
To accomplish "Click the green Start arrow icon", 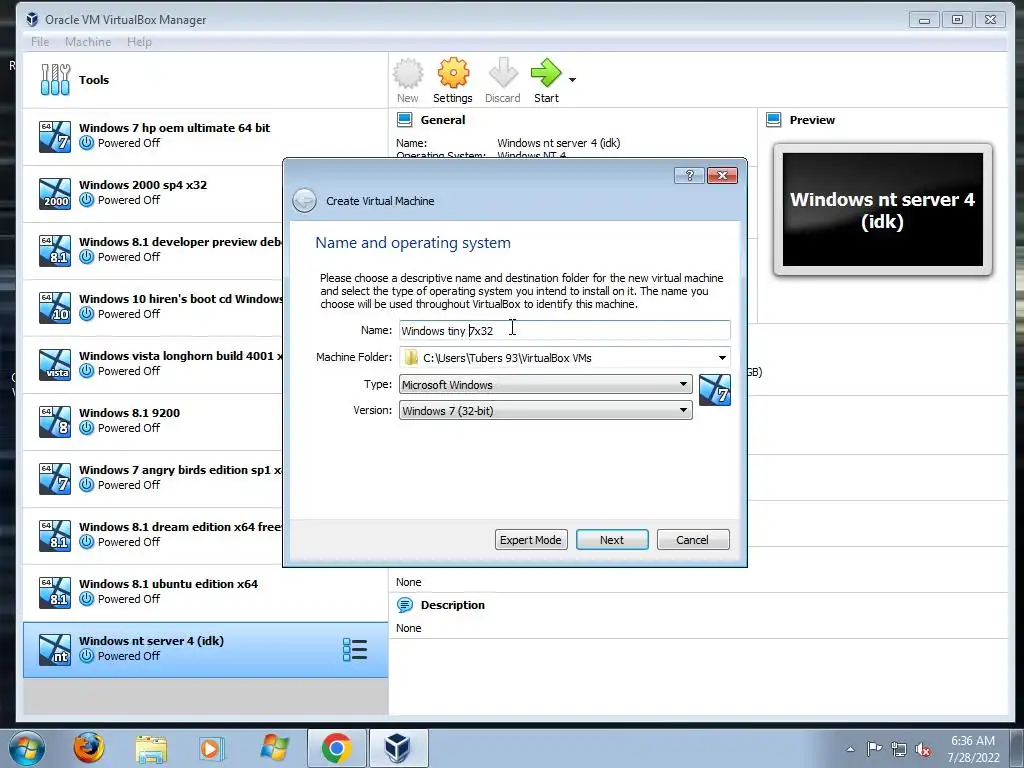I will tap(546, 73).
